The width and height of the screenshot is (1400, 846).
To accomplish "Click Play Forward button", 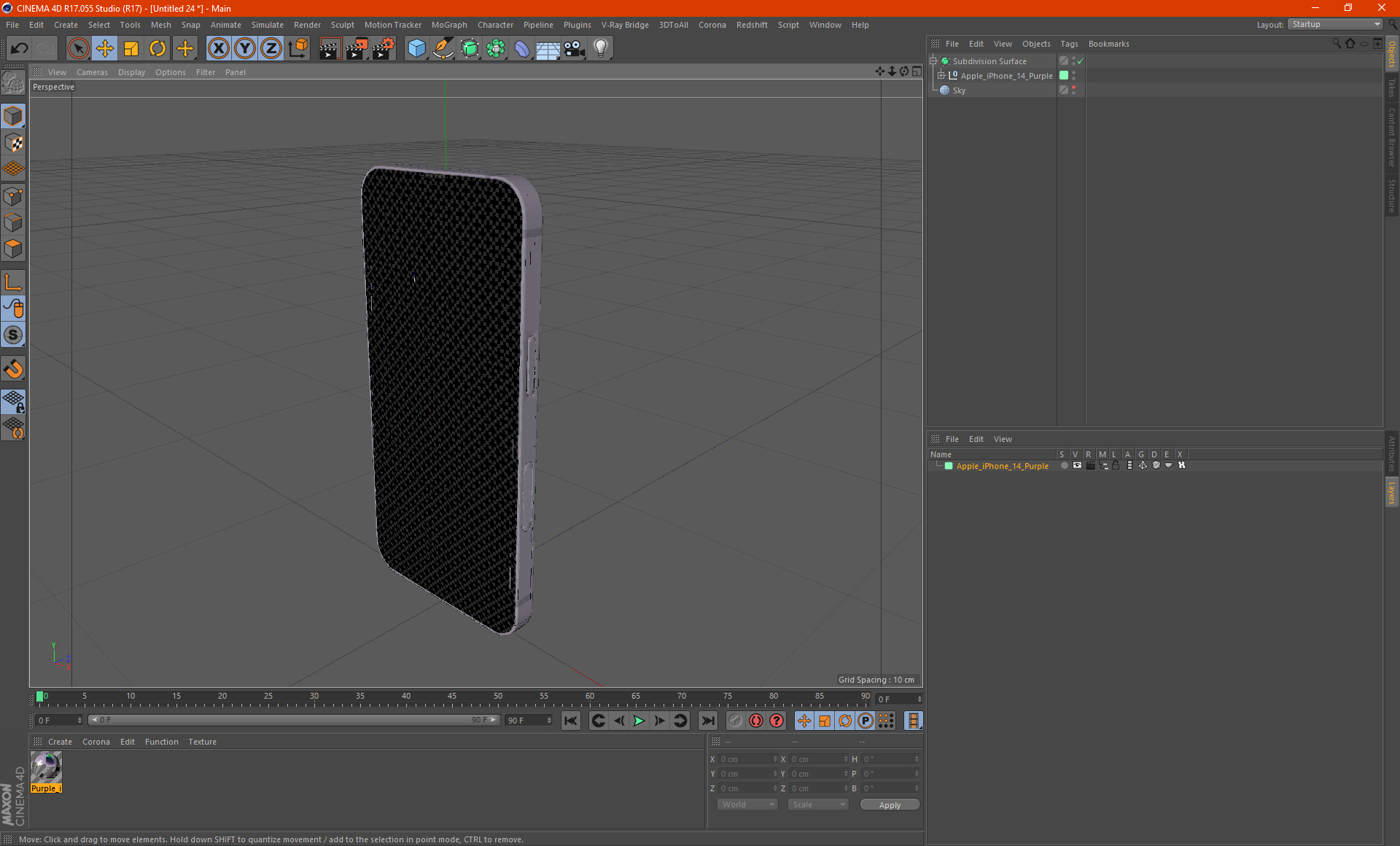I will [x=639, y=721].
